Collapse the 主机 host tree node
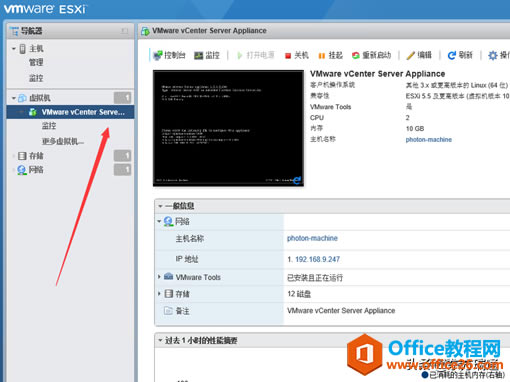This screenshot has width=510, height=382. coord(14,49)
